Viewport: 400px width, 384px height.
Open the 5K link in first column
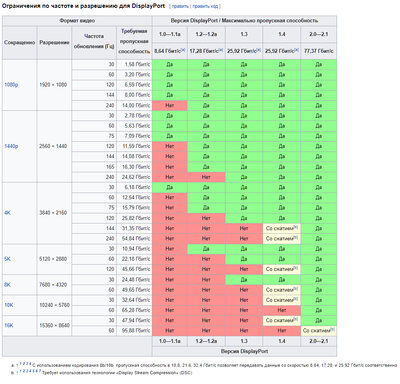[7, 259]
